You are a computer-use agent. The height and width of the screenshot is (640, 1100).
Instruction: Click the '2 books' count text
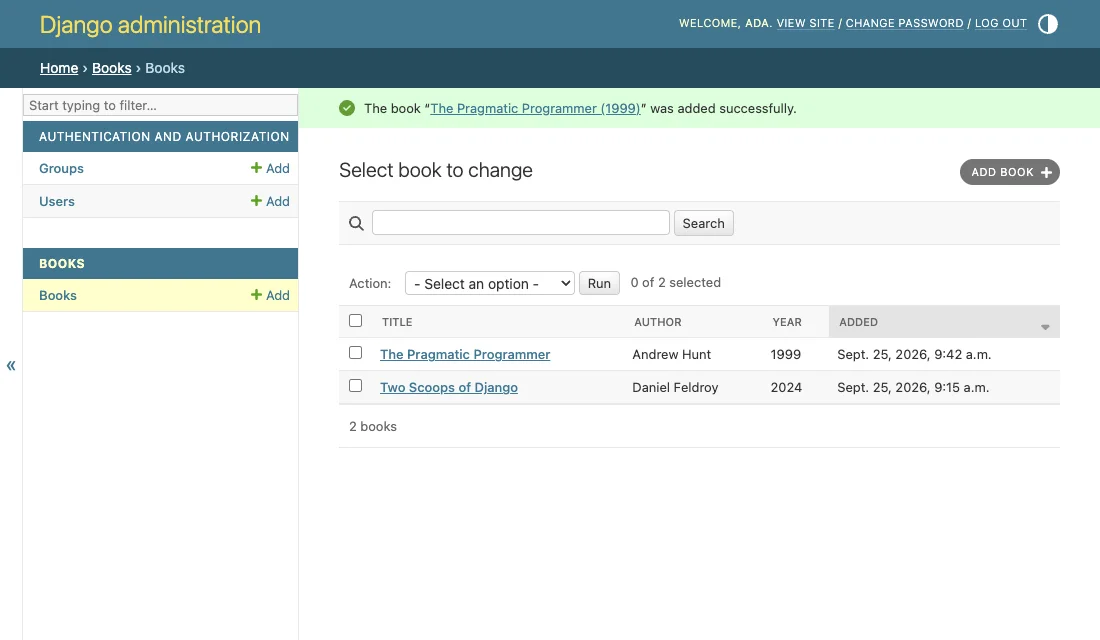(x=373, y=427)
